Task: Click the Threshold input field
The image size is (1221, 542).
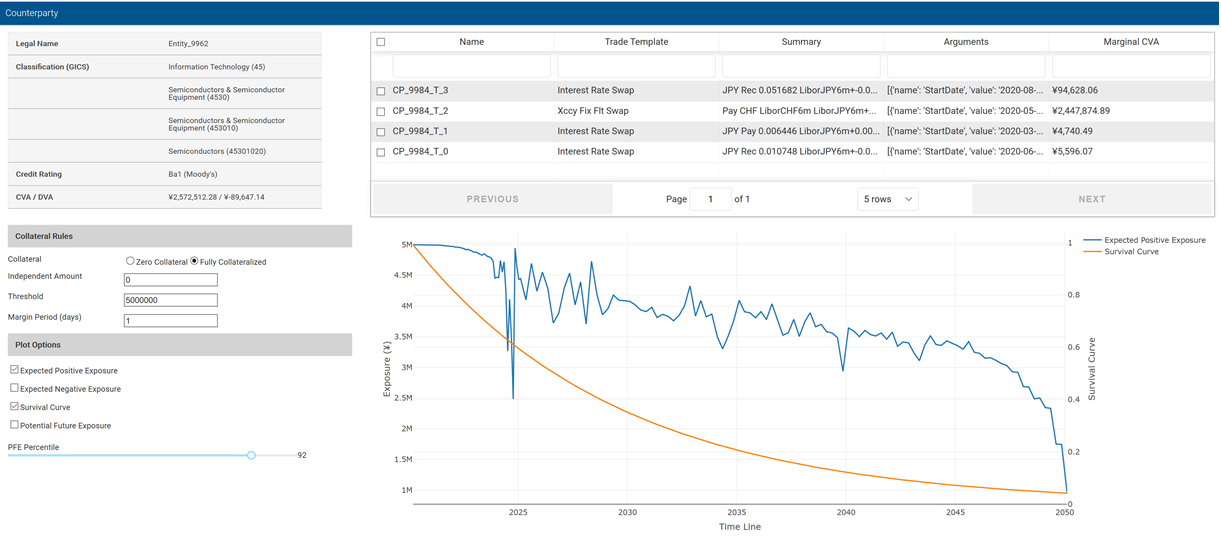Action: (x=170, y=300)
